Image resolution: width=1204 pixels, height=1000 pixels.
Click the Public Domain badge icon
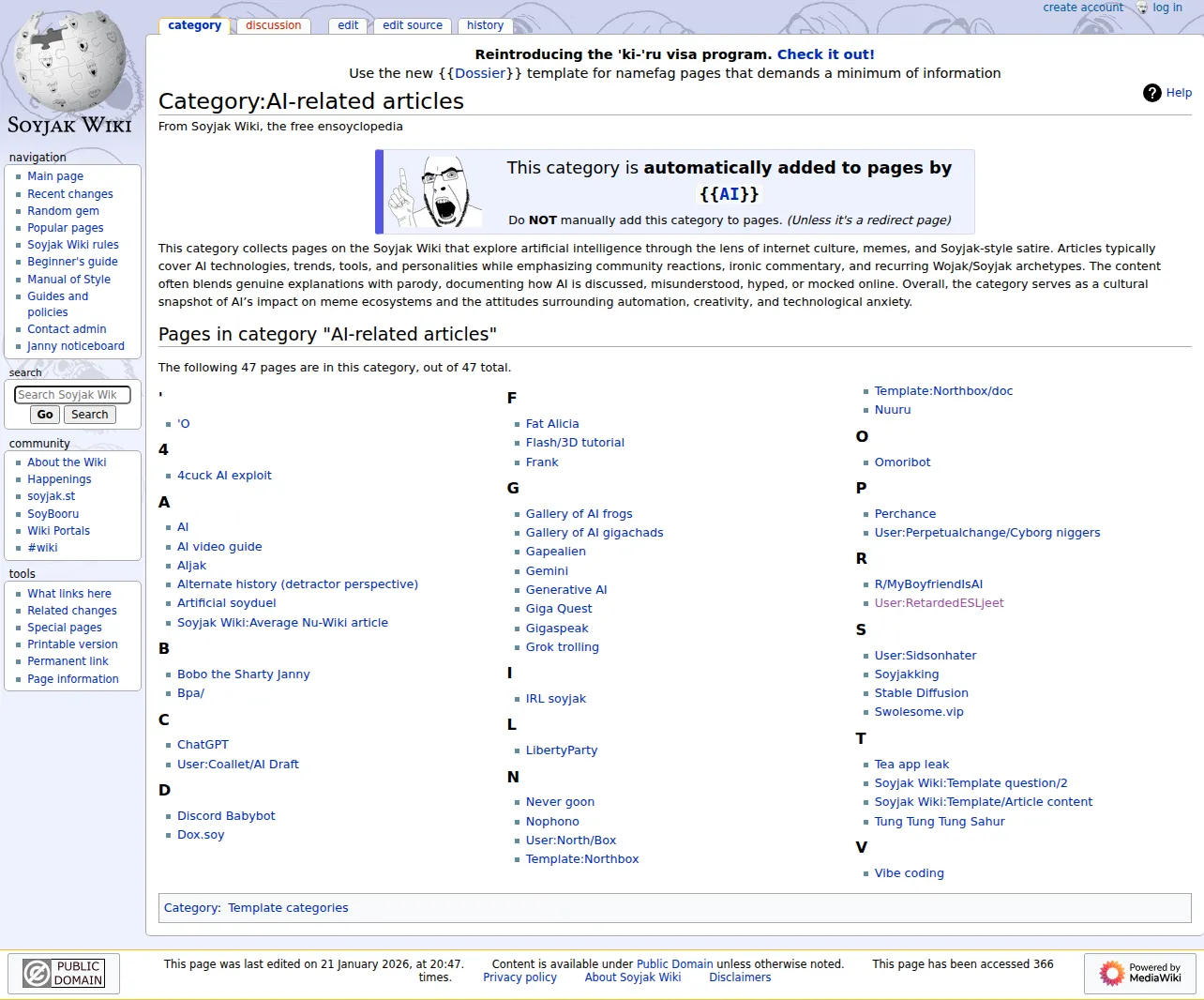coord(65,974)
